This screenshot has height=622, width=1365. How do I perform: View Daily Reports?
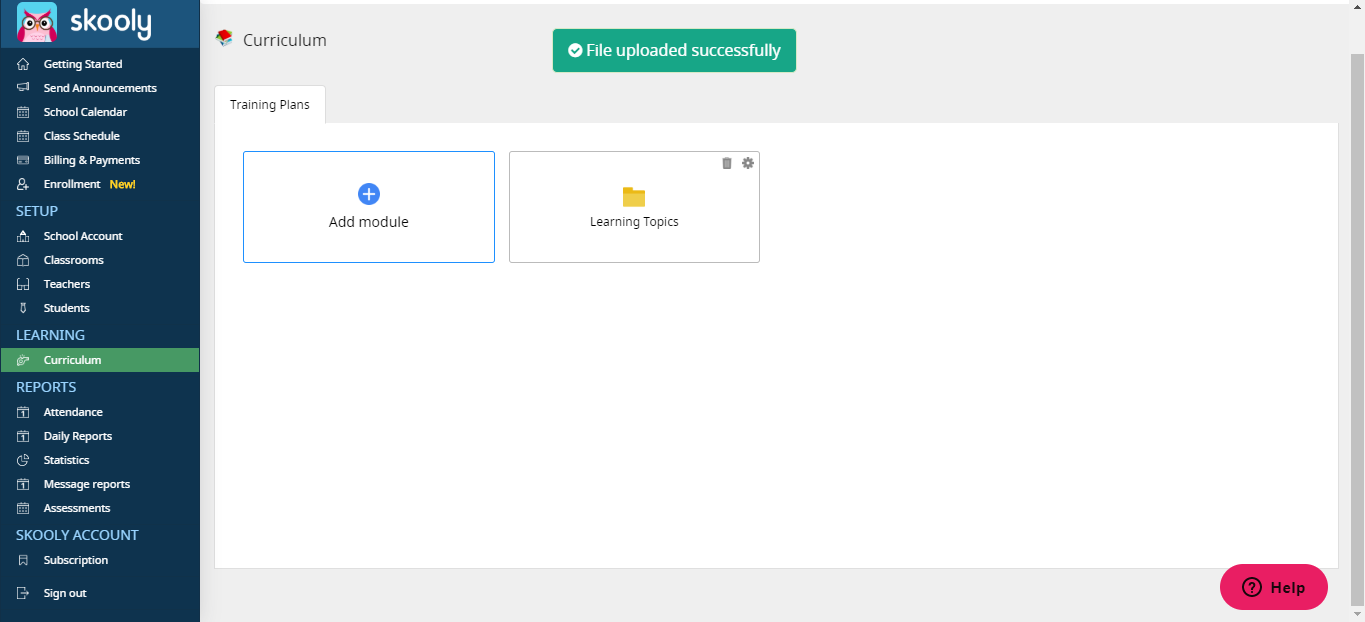(x=78, y=436)
